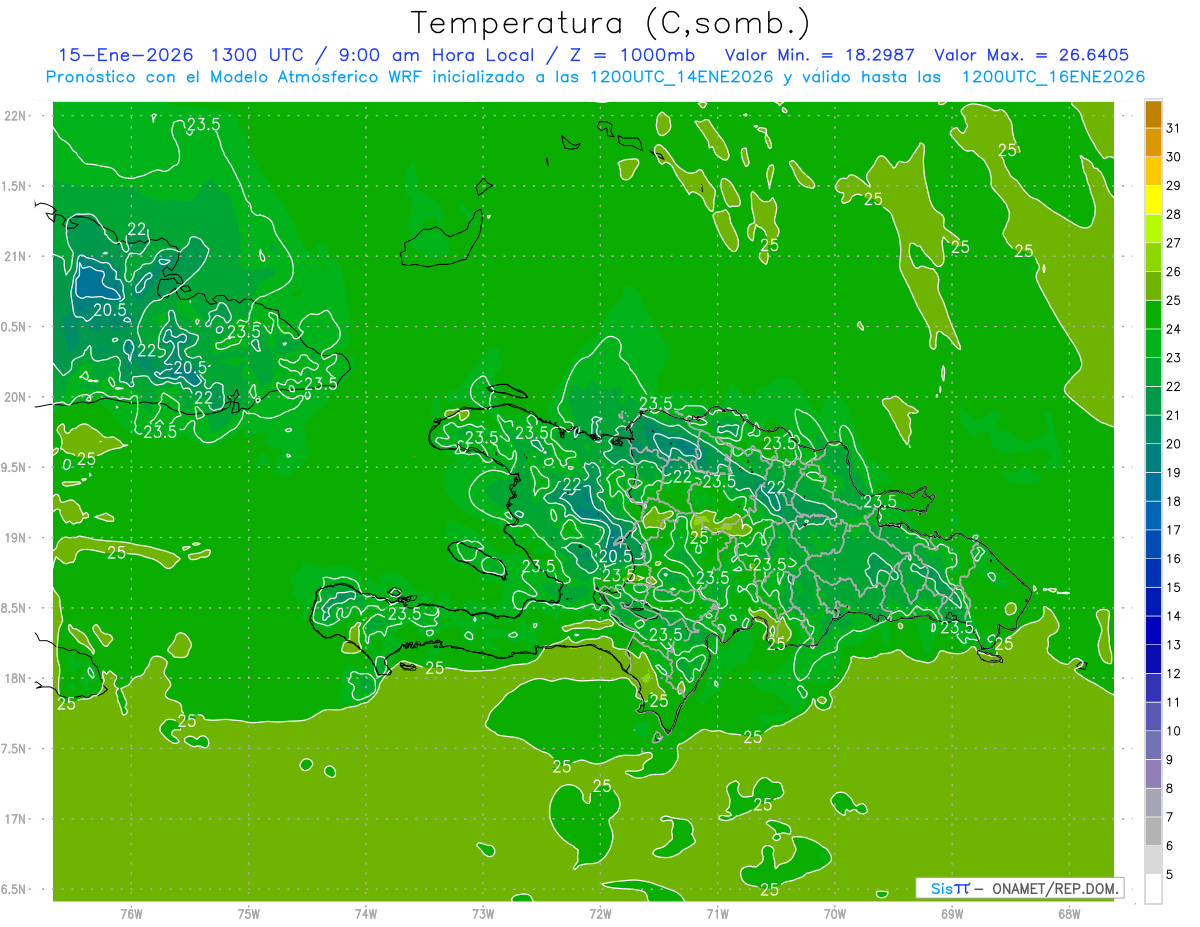
Task: Click the 74W longitude axis label
Action: pyautogui.click(x=366, y=914)
